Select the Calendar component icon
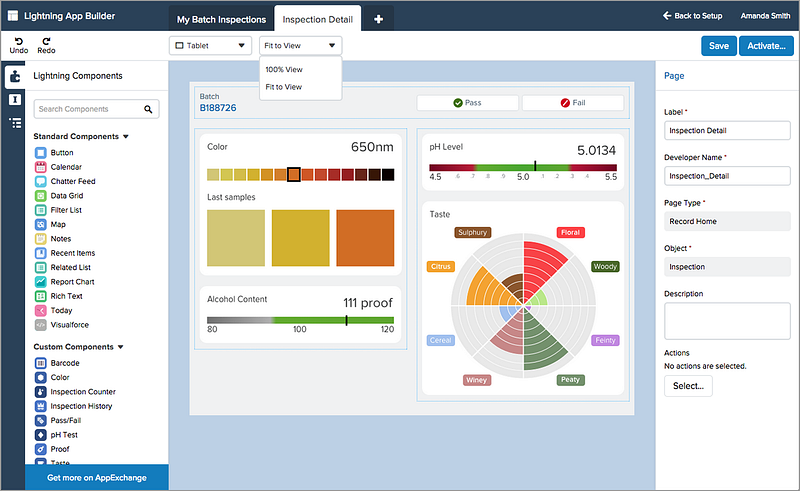The image size is (800, 491). (x=41, y=167)
